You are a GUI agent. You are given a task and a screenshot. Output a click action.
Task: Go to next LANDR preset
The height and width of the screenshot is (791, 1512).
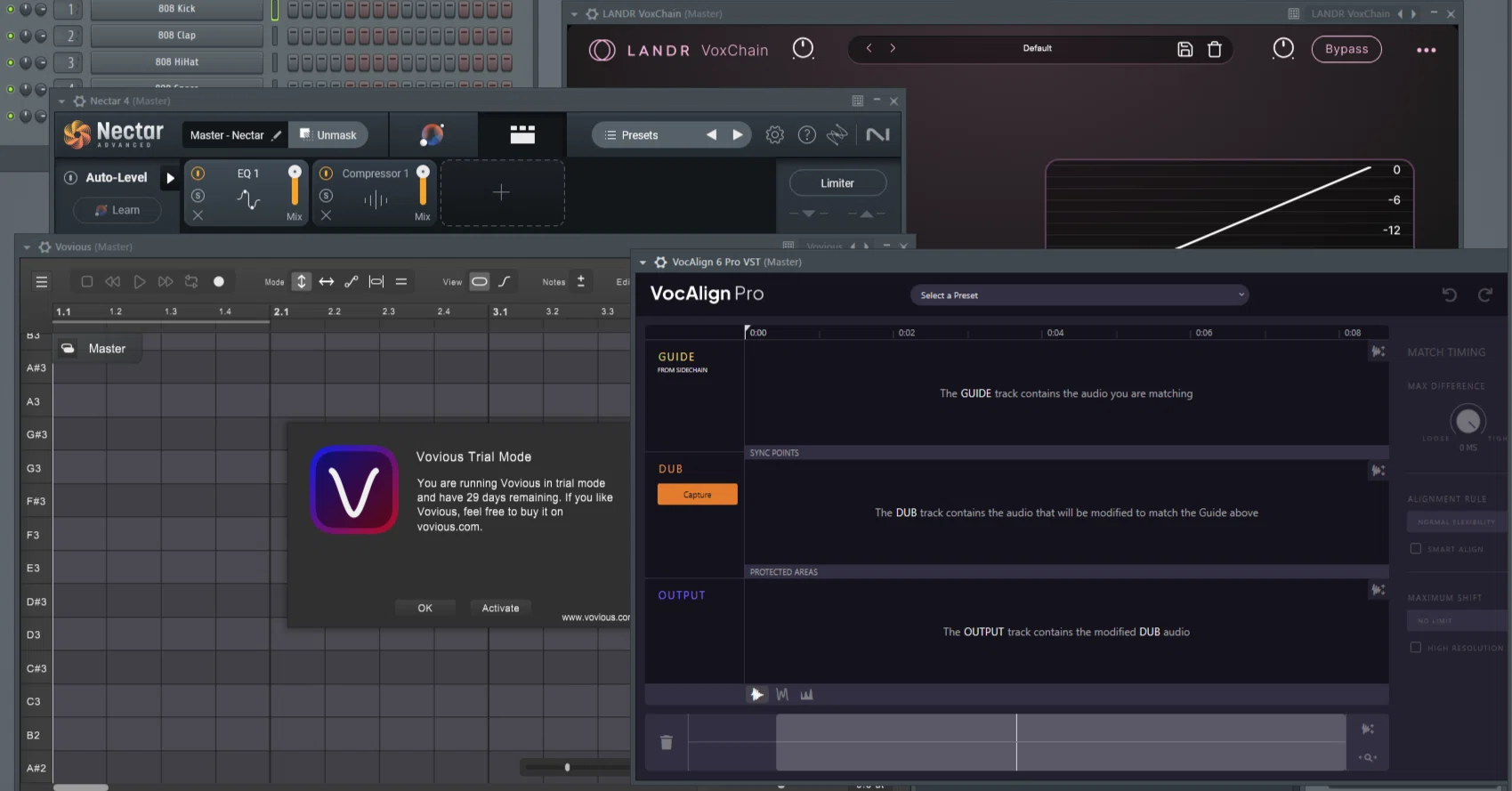(x=893, y=48)
